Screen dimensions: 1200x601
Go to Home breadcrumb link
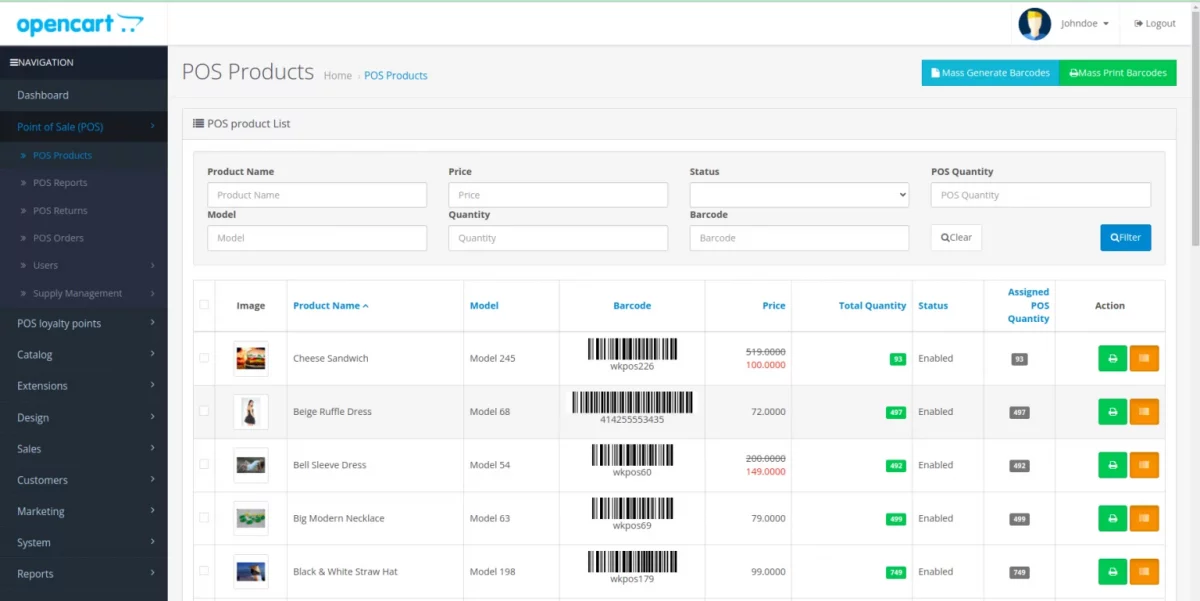(338, 75)
